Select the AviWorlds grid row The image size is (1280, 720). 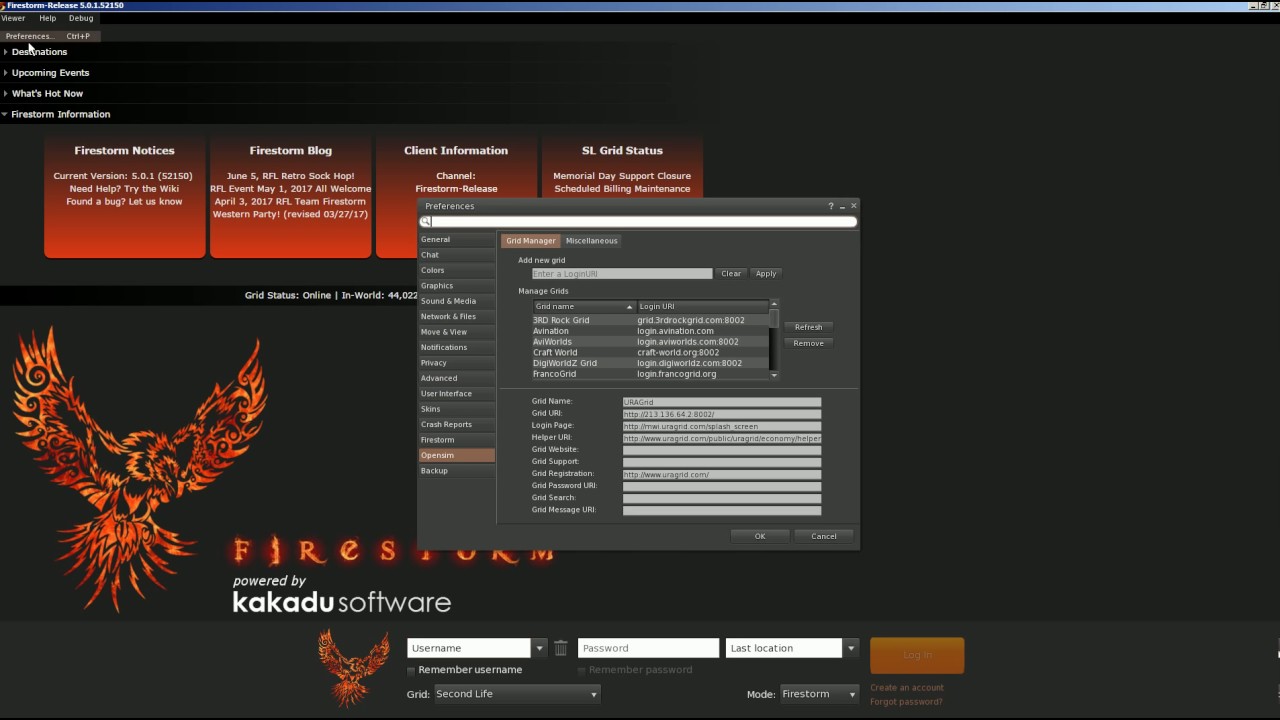(650, 342)
